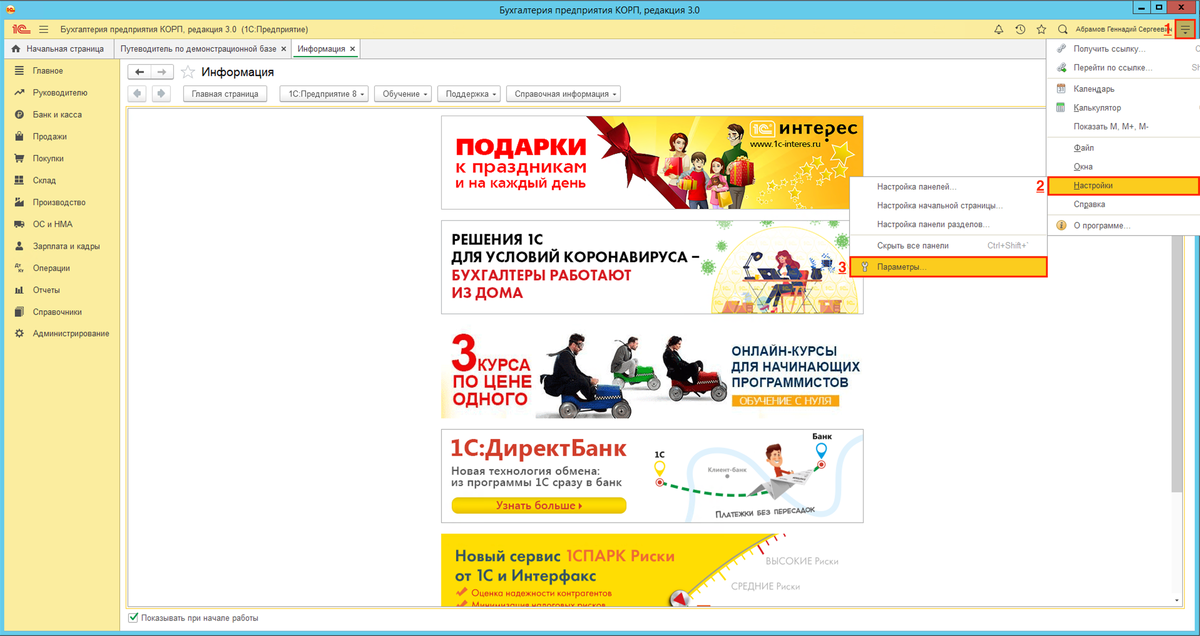Open the history clock icon

click(x=1020, y=30)
